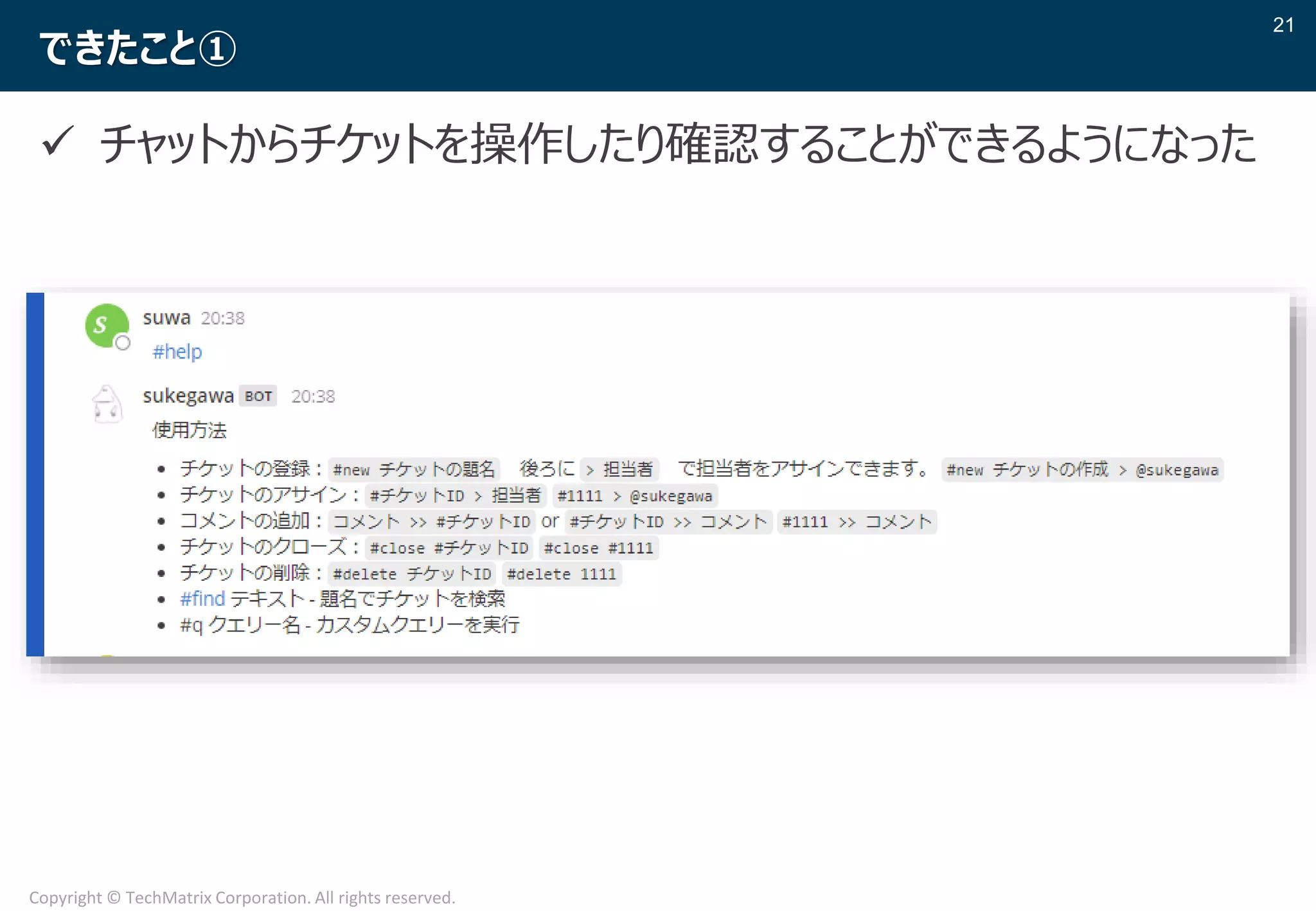Click the '#delete チケットID' code snippet

pos(412,574)
